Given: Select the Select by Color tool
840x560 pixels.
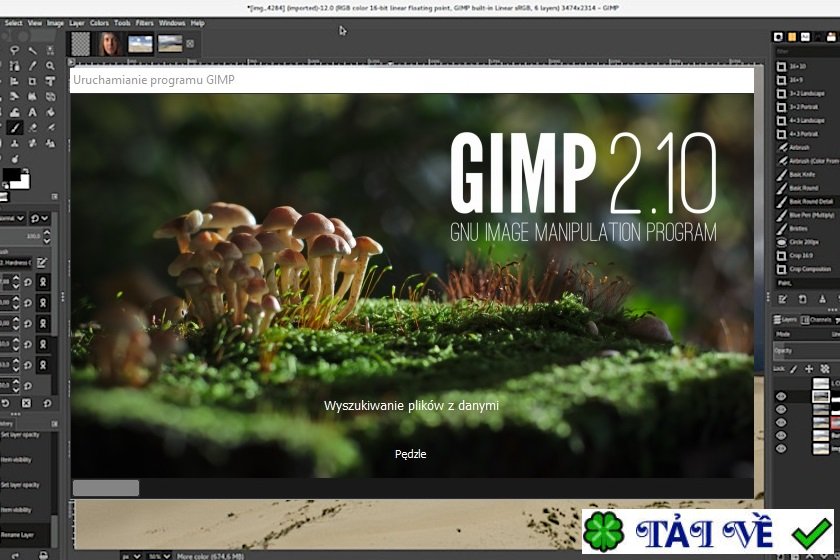Looking at the screenshot, I should (50, 50).
